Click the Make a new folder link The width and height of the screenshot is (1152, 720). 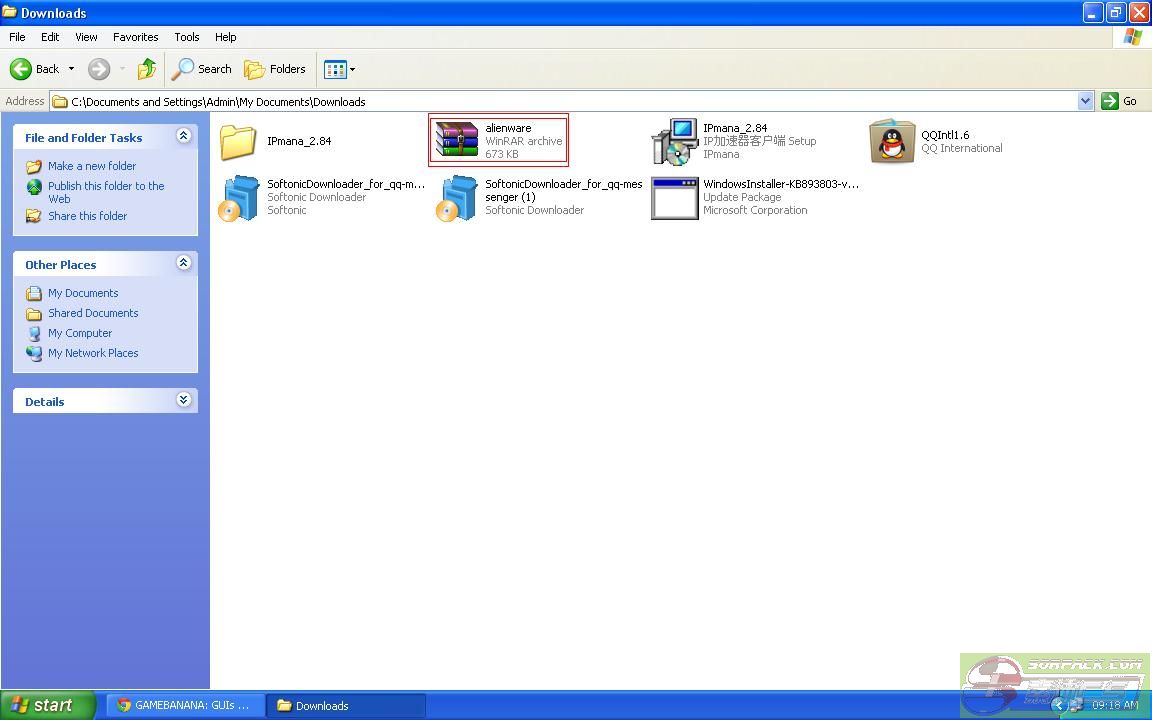coord(91,166)
